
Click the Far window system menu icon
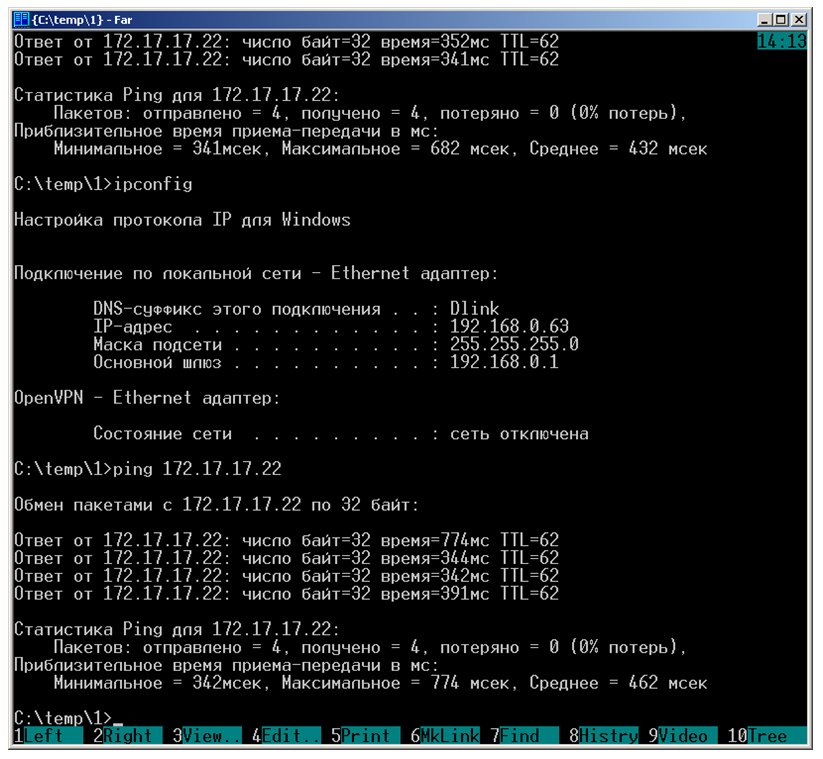click(x=20, y=18)
